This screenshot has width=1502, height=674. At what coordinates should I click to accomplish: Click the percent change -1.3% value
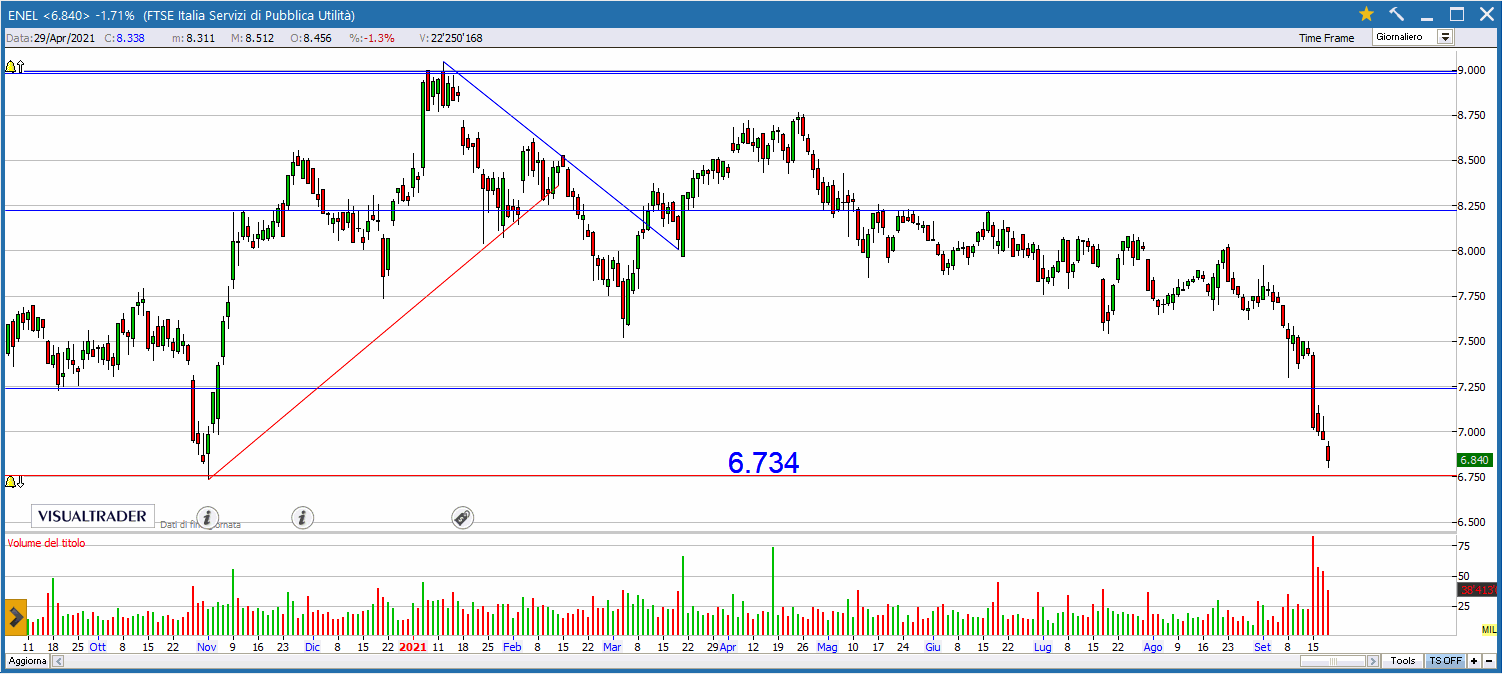(x=372, y=38)
